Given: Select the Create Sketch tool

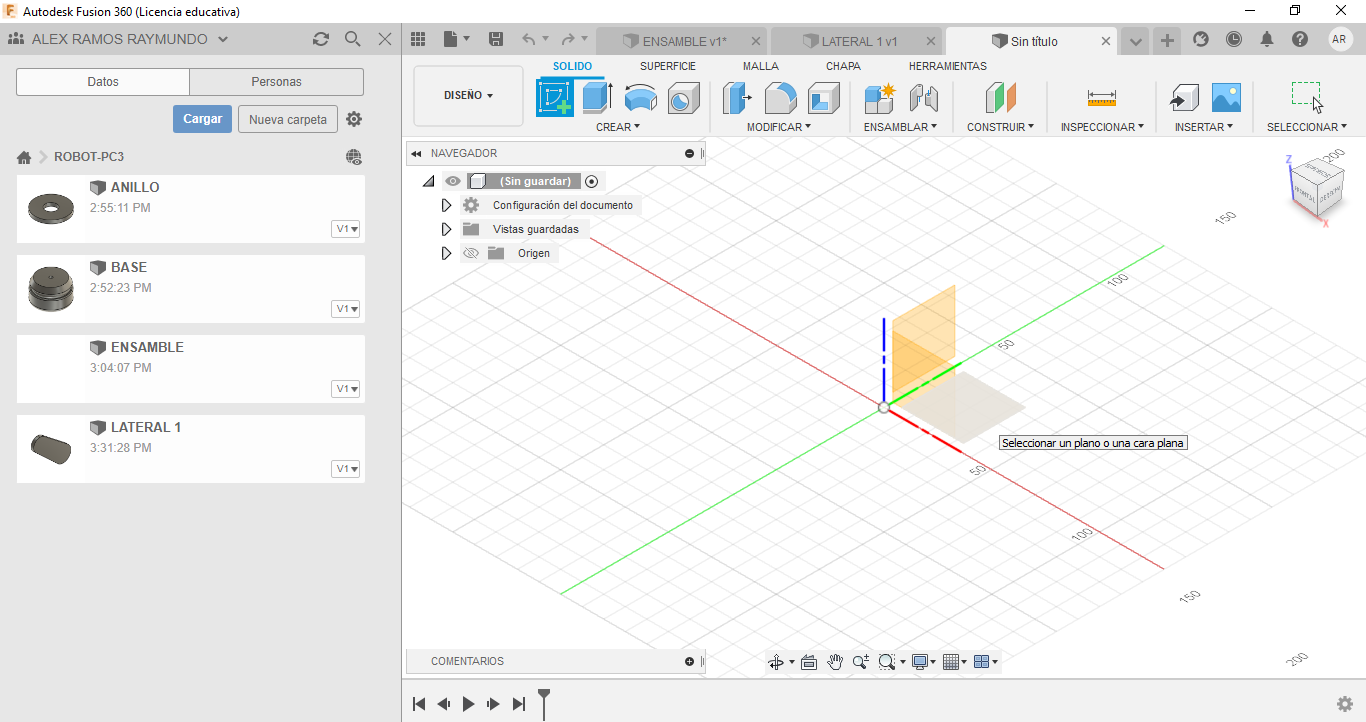Looking at the screenshot, I should tap(555, 98).
